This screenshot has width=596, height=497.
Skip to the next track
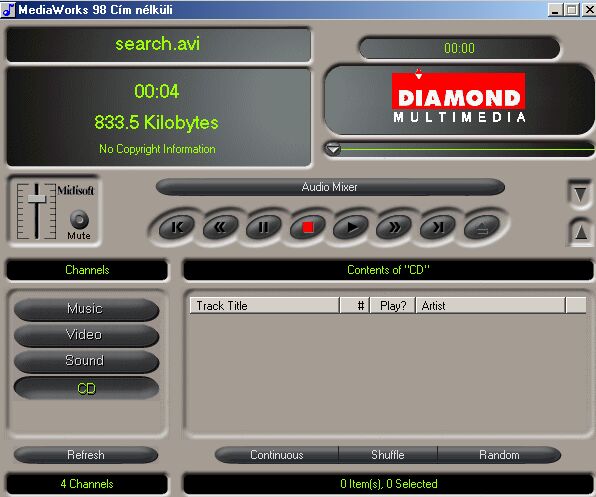pyautogui.click(x=437, y=227)
